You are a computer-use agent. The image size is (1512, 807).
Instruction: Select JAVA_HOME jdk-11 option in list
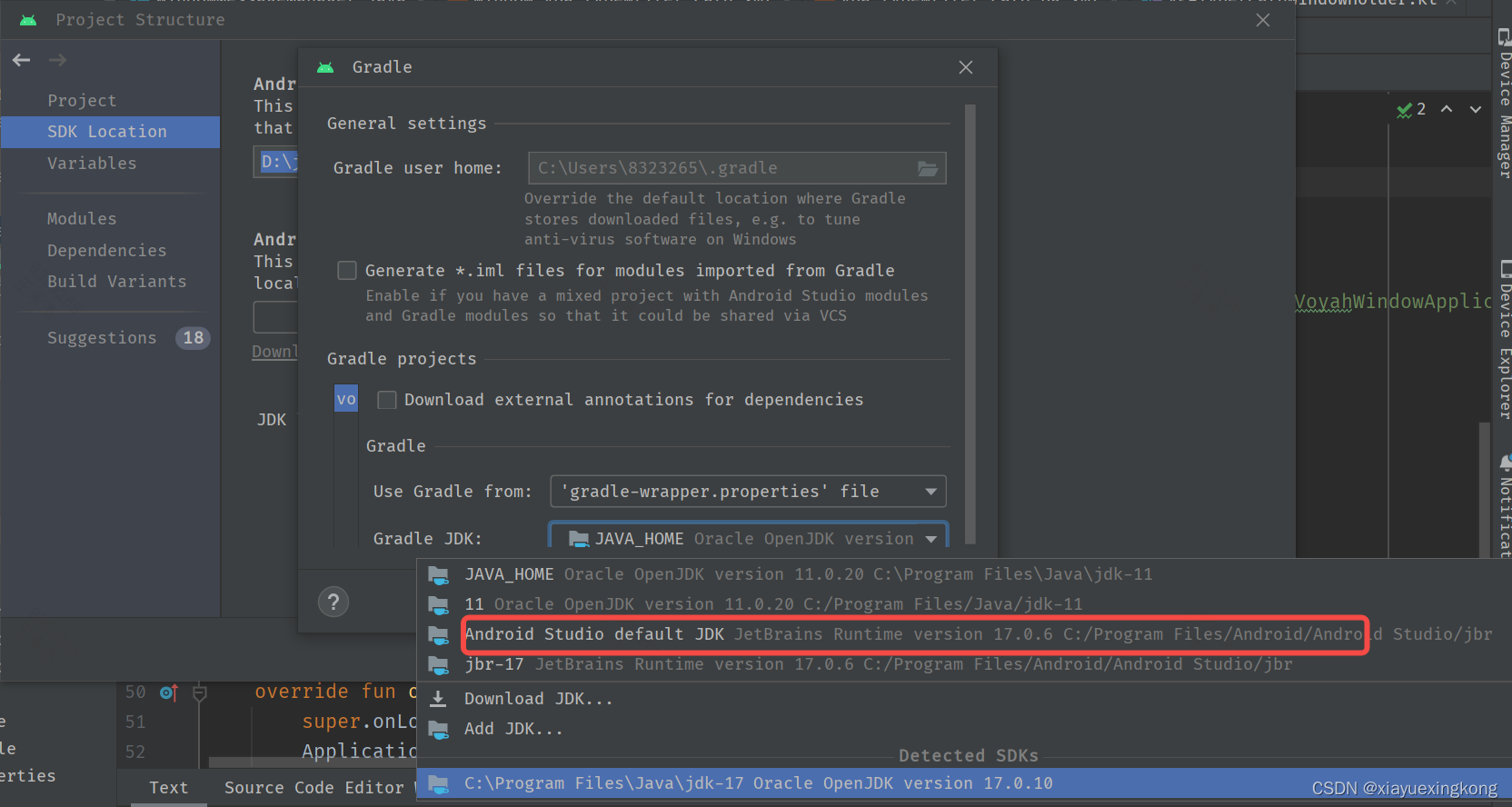click(x=964, y=574)
